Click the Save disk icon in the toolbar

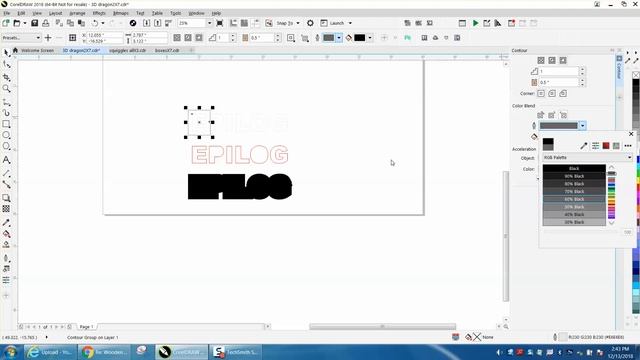35,23
